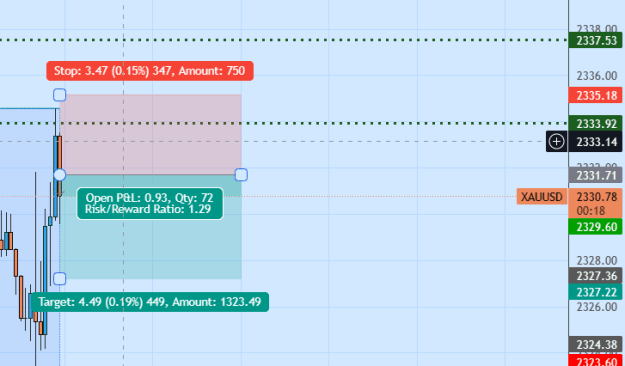
Task: Click the plus icon beside 2333.14 price
Action: [x=556, y=142]
